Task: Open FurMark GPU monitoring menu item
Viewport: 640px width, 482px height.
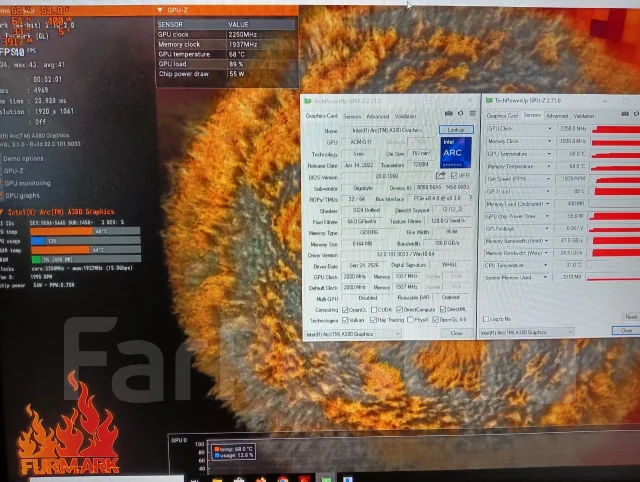Action: (x=27, y=183)
